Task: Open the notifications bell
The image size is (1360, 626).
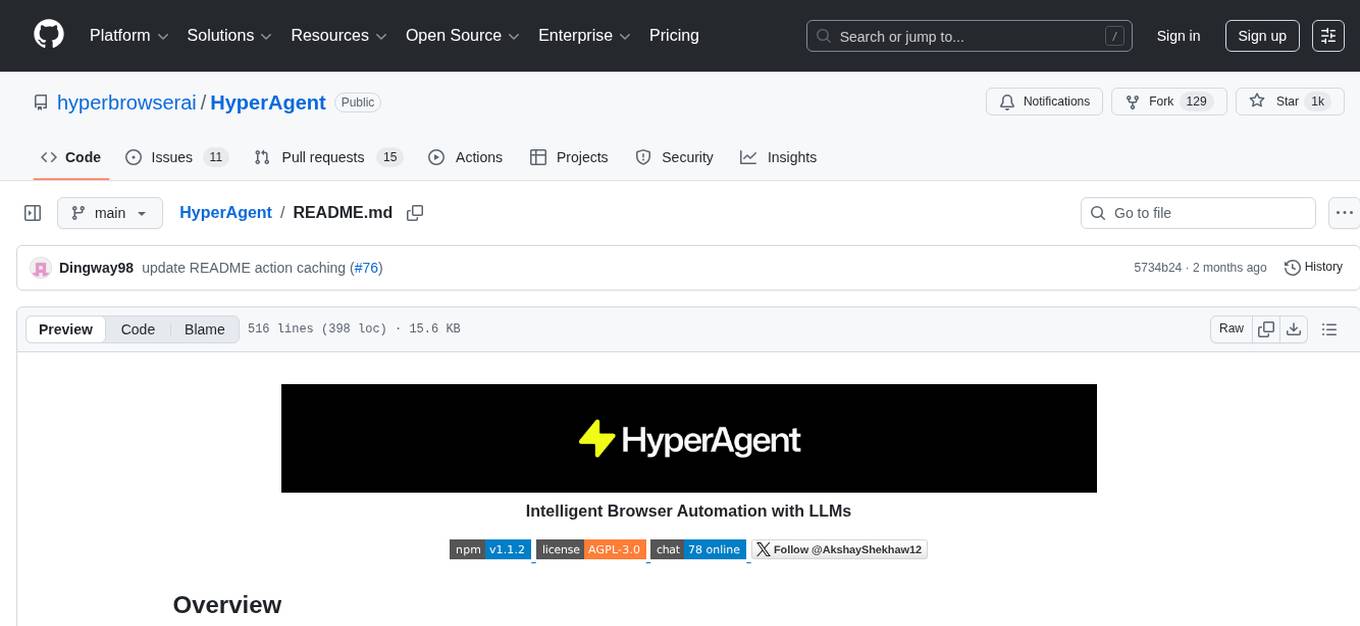Action: tap(1006, 101)
